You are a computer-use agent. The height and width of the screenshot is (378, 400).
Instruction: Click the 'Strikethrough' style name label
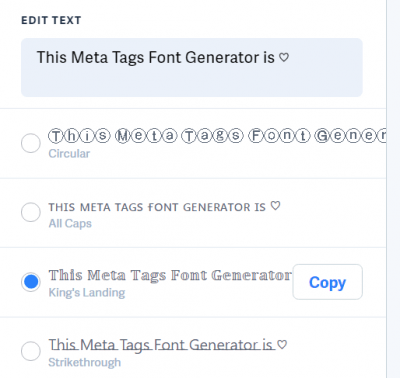85,362
